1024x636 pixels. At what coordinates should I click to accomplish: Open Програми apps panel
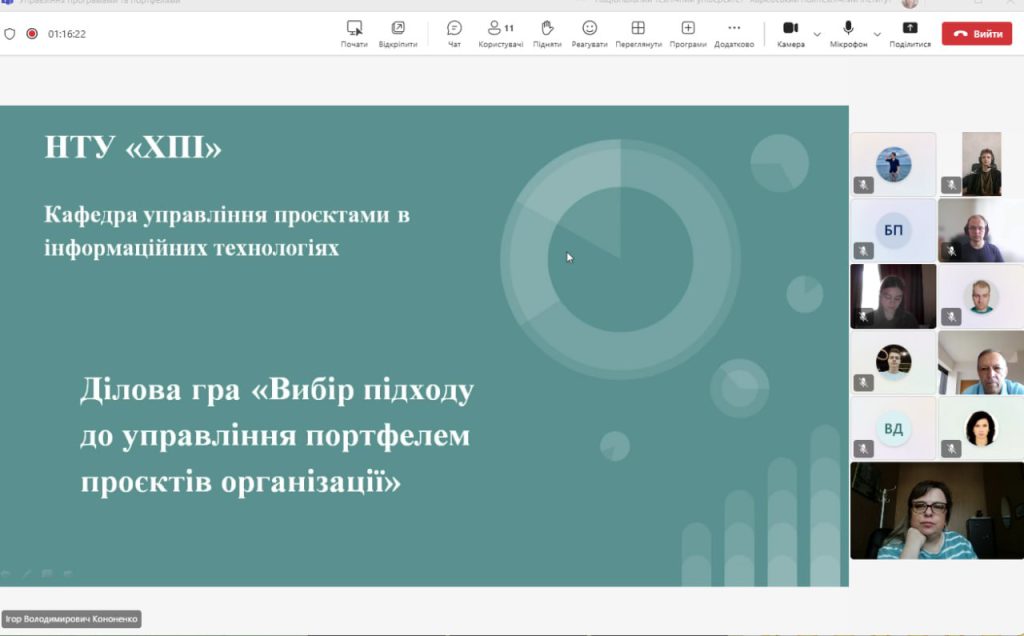(x=688, y=33)
